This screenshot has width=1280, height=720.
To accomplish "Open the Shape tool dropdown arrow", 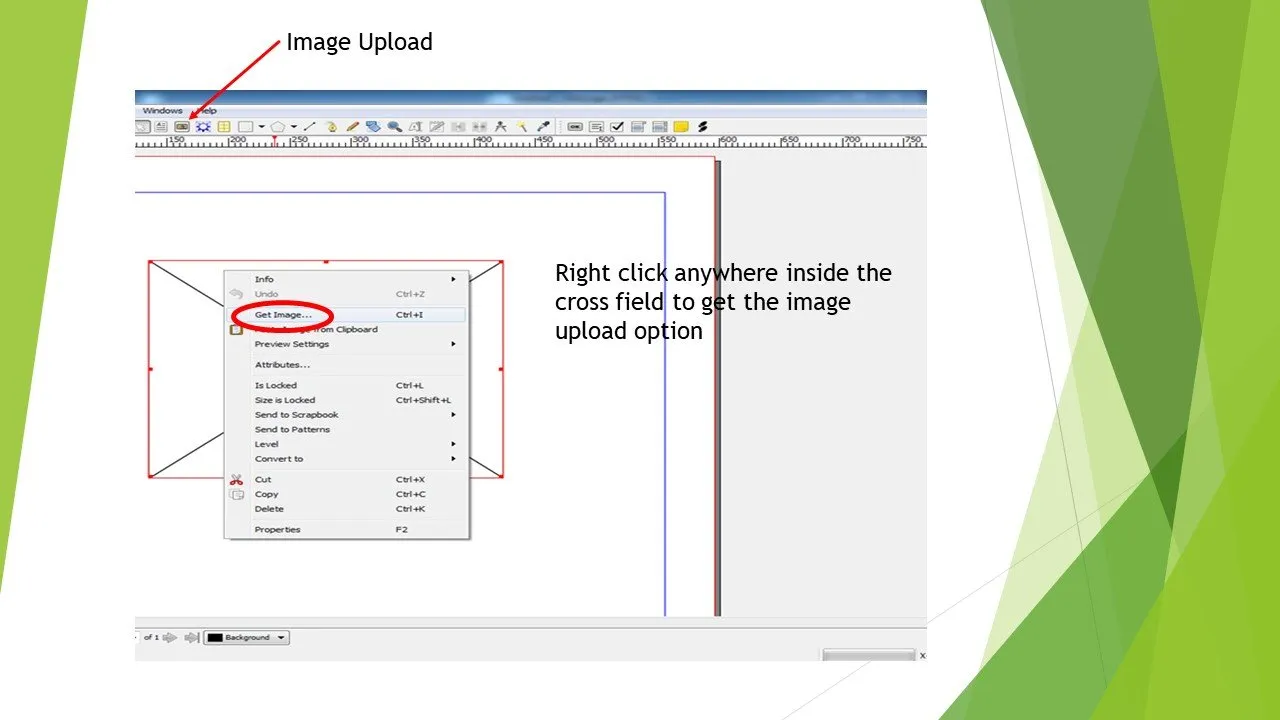I will (x=261, y=127).
